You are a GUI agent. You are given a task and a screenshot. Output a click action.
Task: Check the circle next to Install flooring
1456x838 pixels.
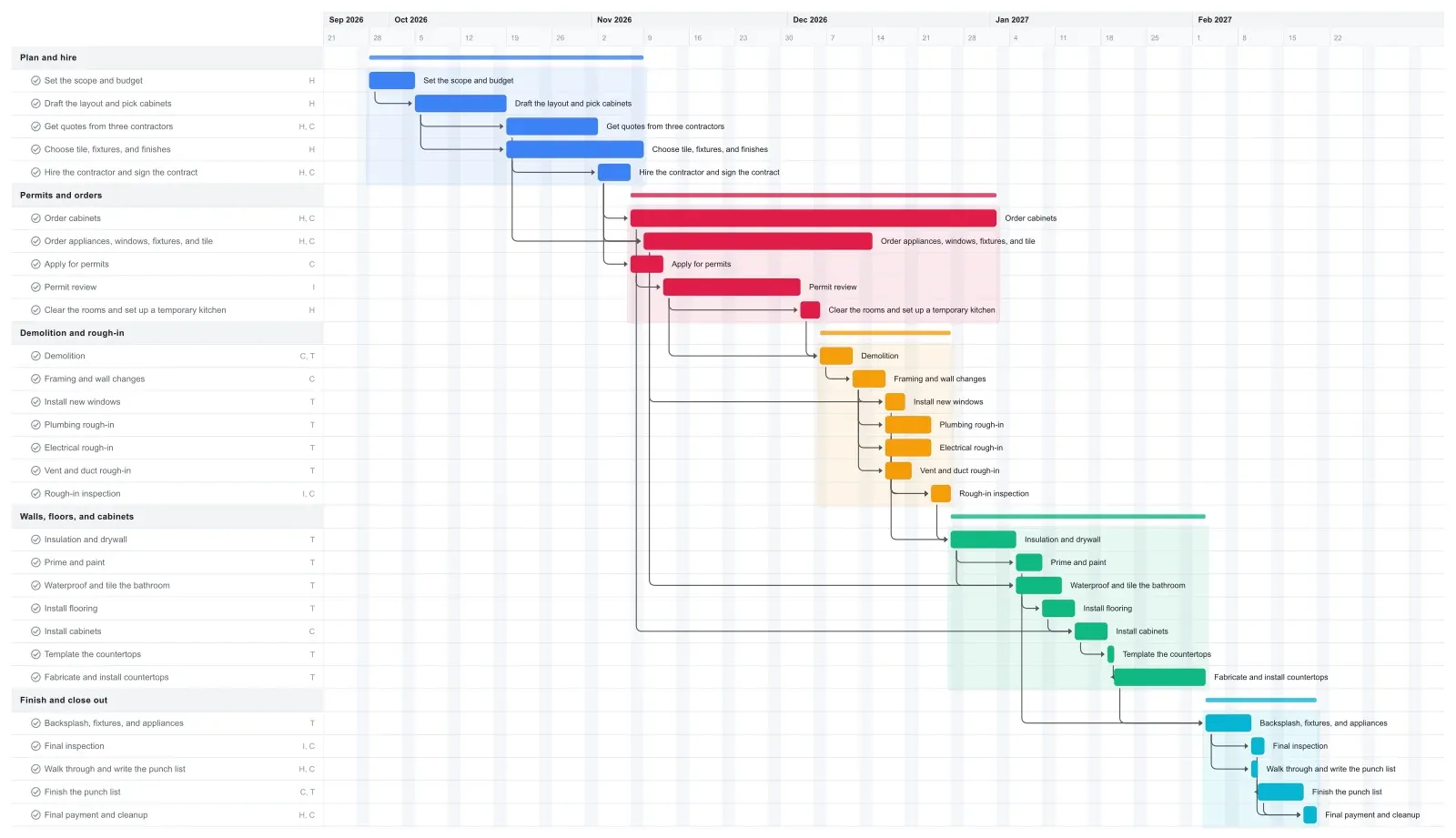coord(35,609)
